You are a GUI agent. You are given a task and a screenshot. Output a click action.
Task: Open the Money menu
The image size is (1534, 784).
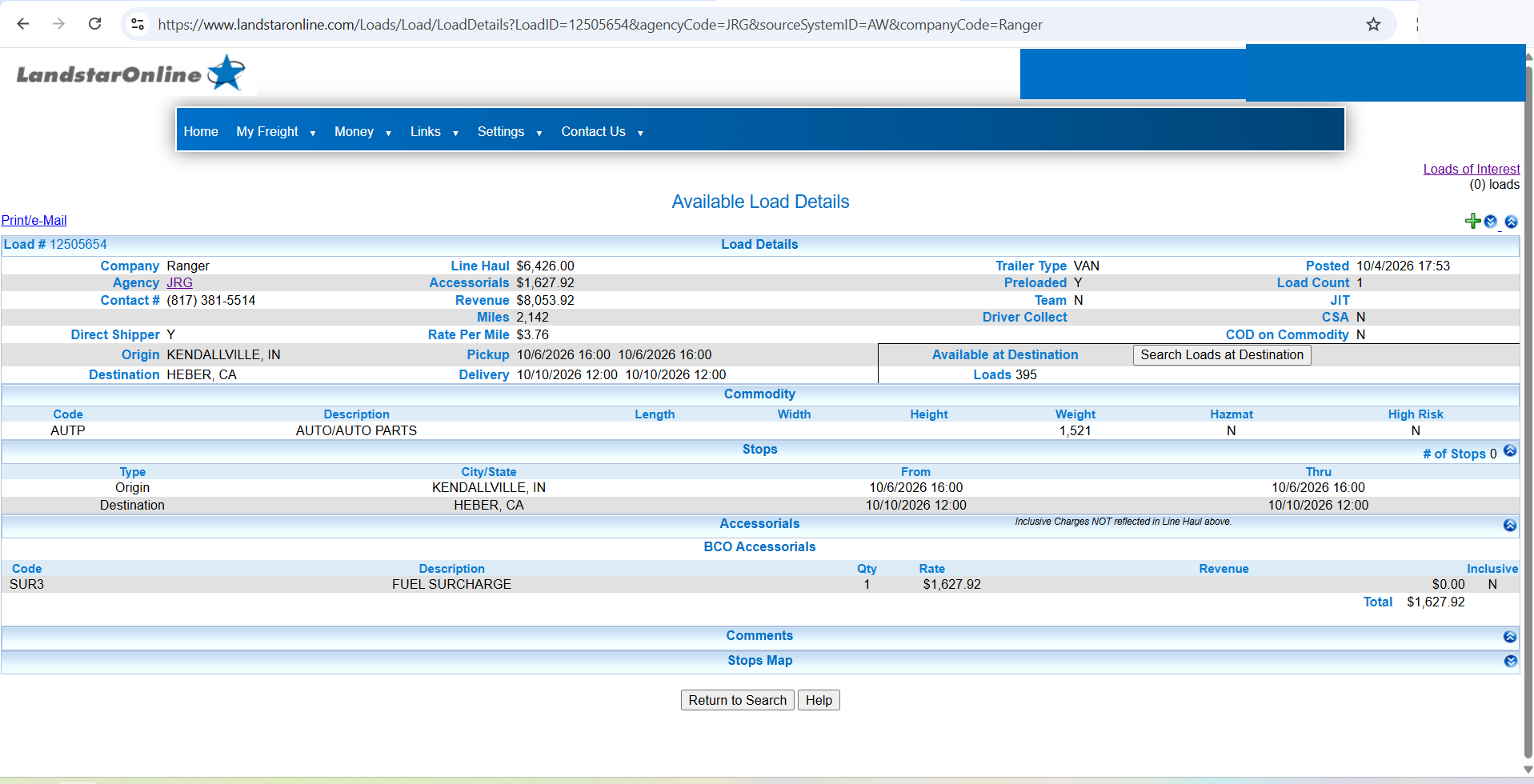[x=354, y=131]
